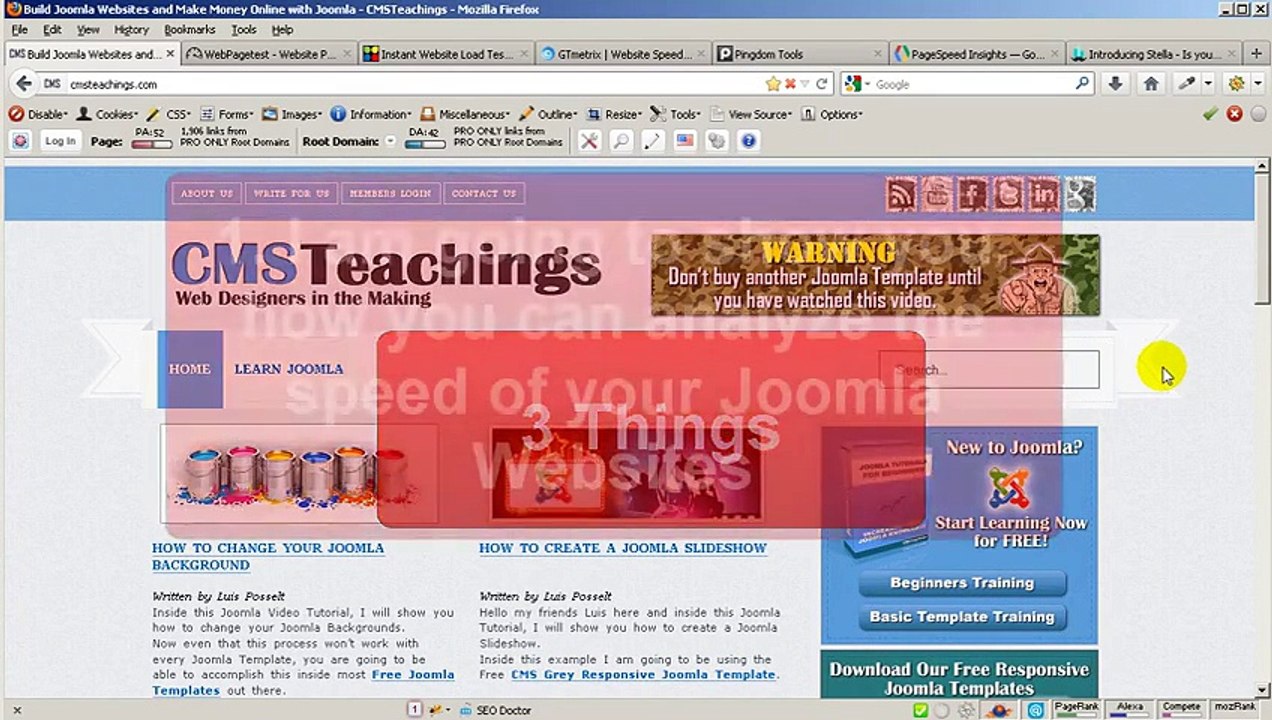
Task: Expand the search engine selector dropdown
Action: tap(858, 84)
